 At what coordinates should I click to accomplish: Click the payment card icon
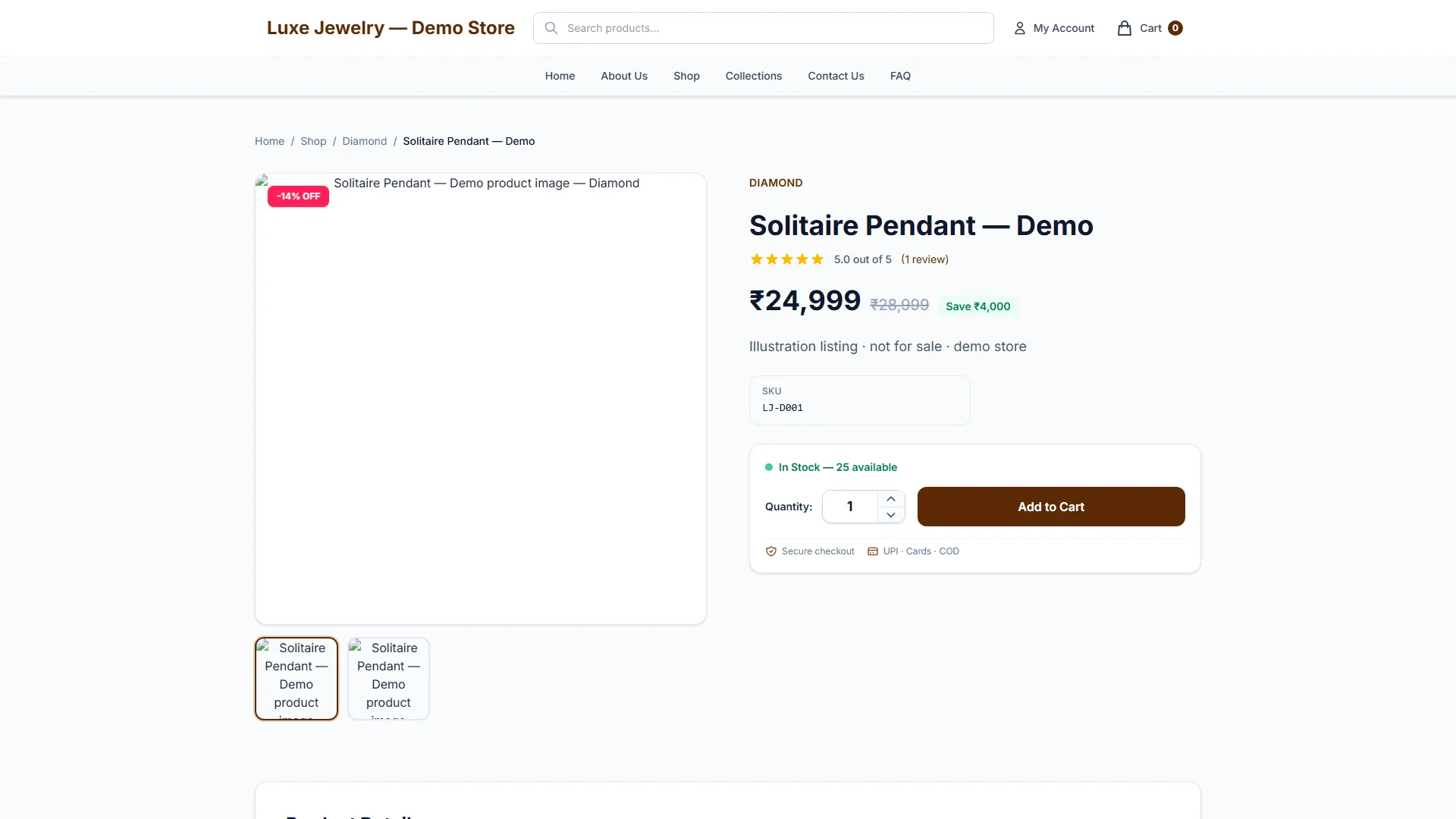[x=873, y=551]
